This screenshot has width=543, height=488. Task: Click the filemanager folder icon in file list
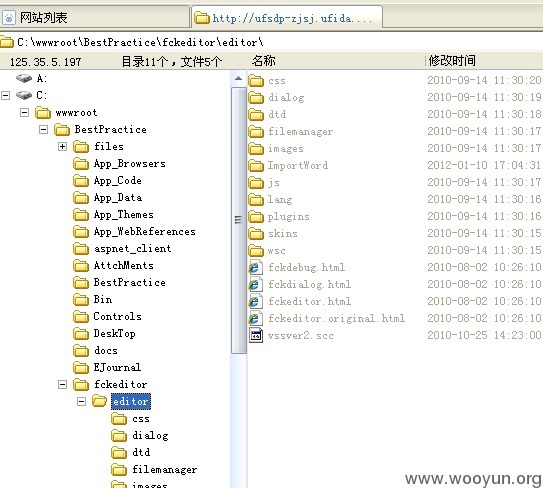pyautogui.click(x=256, y=132)
